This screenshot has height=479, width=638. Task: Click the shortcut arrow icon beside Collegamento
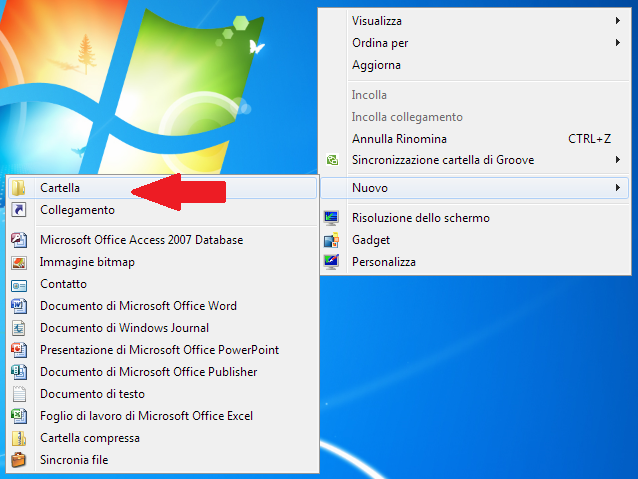click(18, 210)
